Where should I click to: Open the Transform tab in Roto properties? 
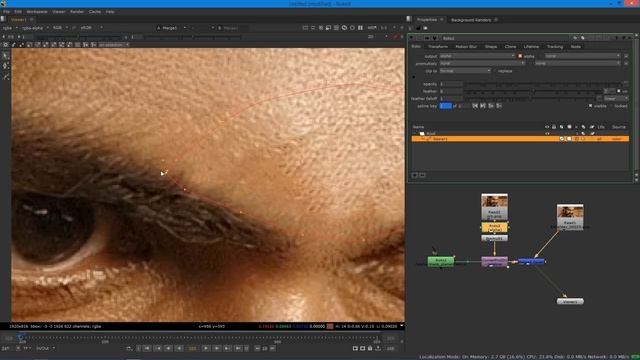[438, 47]
